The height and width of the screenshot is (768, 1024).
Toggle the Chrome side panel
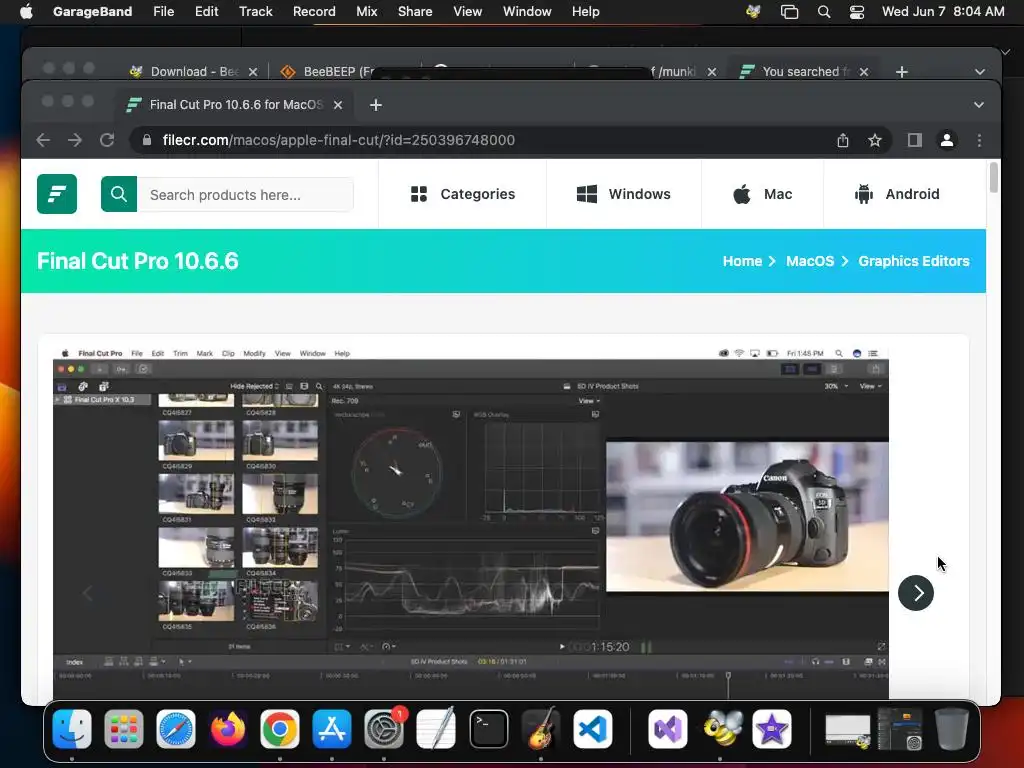pos(914,140)
